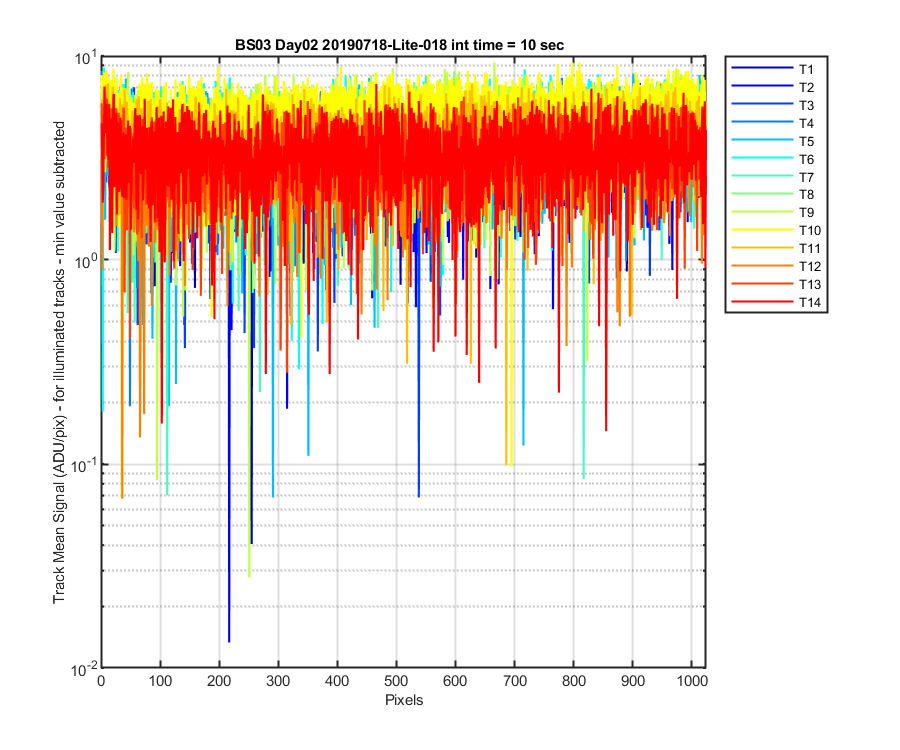Select the T10 legend entry
Viewport: 900px width, 750px height.
(x=776, y=230)
